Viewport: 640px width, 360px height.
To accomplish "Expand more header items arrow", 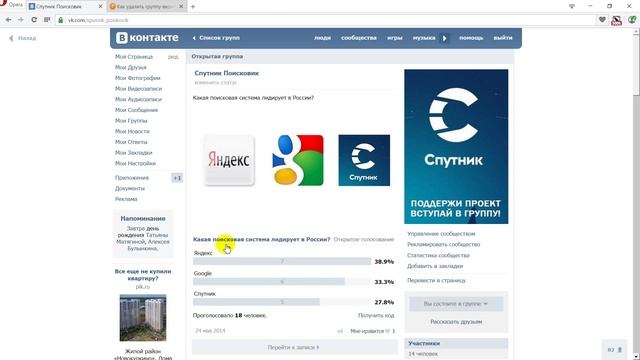I will point(444,38).
